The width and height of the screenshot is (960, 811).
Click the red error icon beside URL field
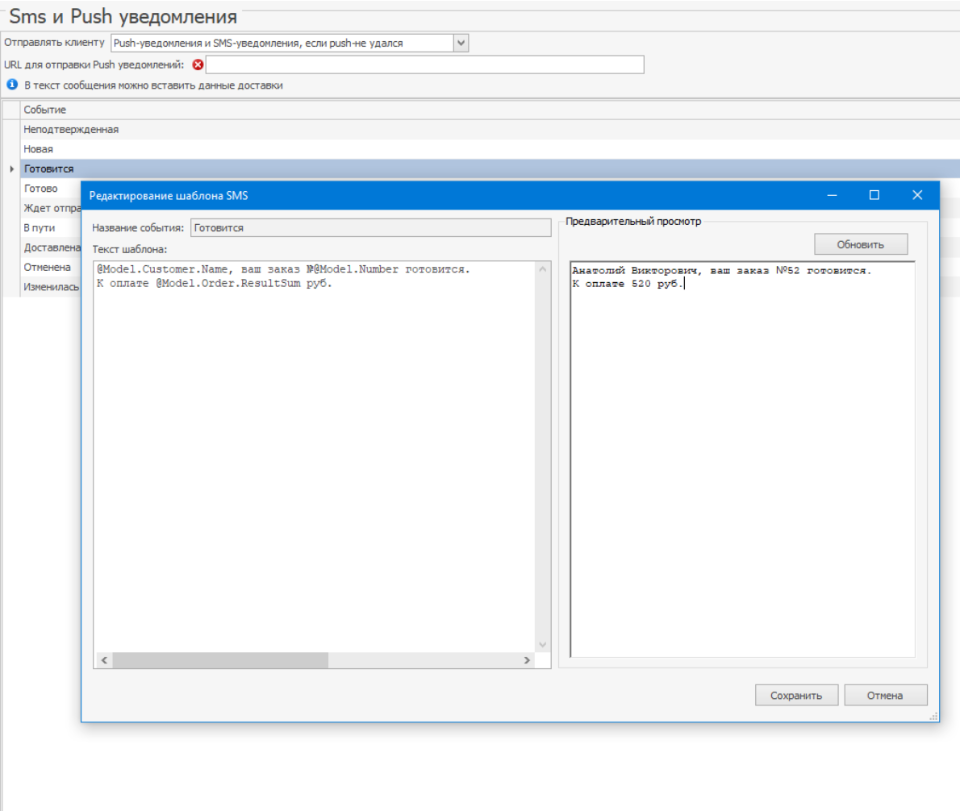point(197,65)
